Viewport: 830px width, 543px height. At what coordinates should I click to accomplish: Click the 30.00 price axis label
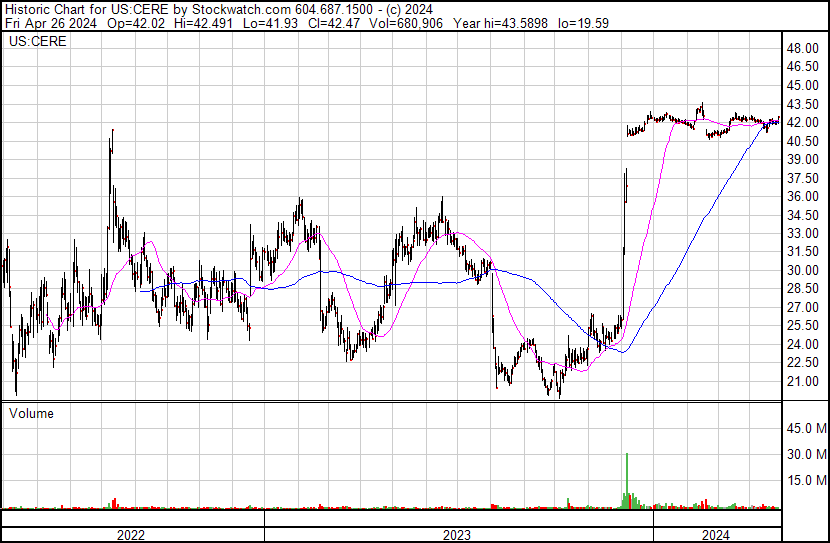[x=802, y=270]
